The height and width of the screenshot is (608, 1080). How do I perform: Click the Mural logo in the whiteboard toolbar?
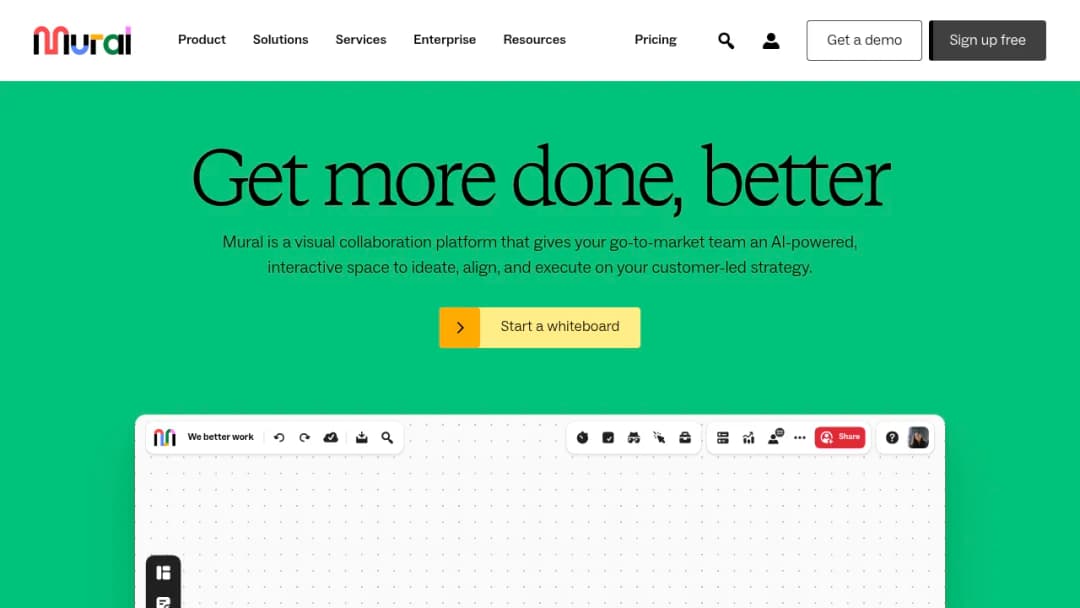tap(165, 437)
